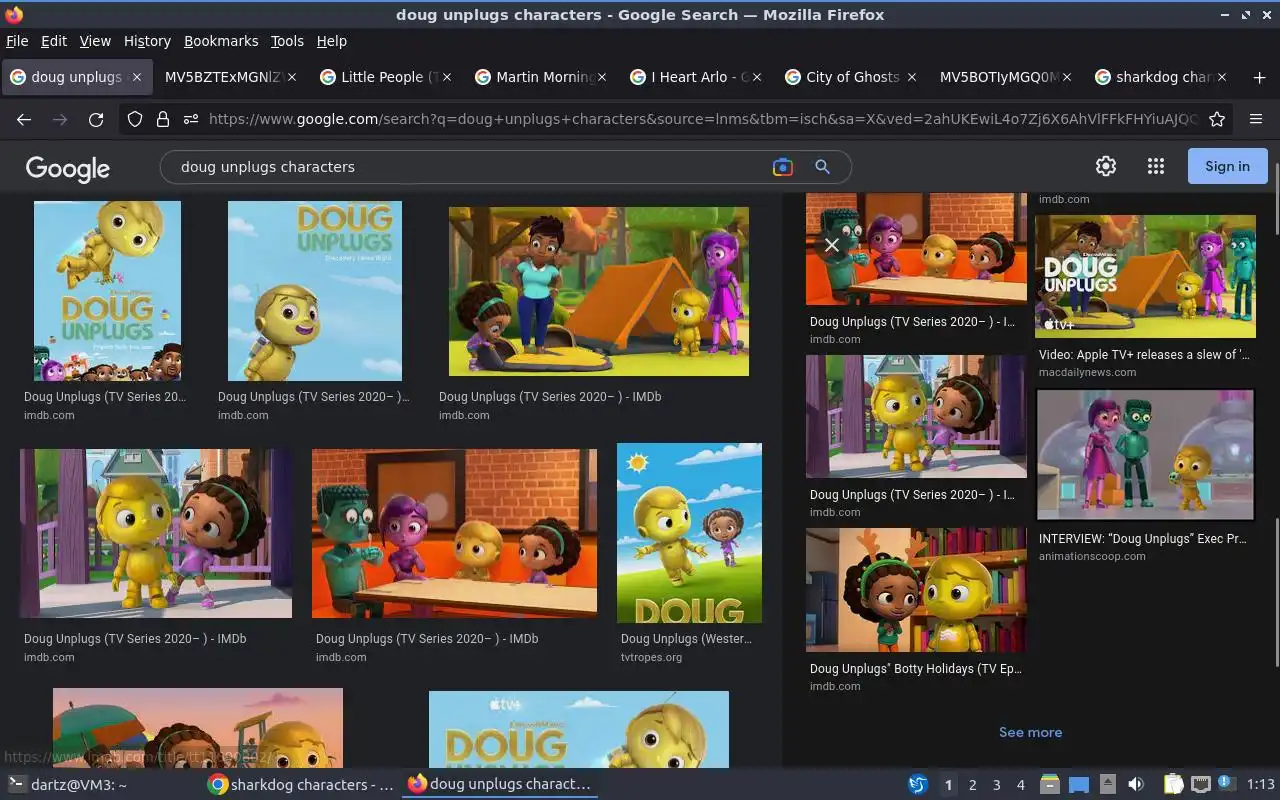Open the Bookmarks menu
The width and height of the screenshot is (1280, 800).
point(221,41)
